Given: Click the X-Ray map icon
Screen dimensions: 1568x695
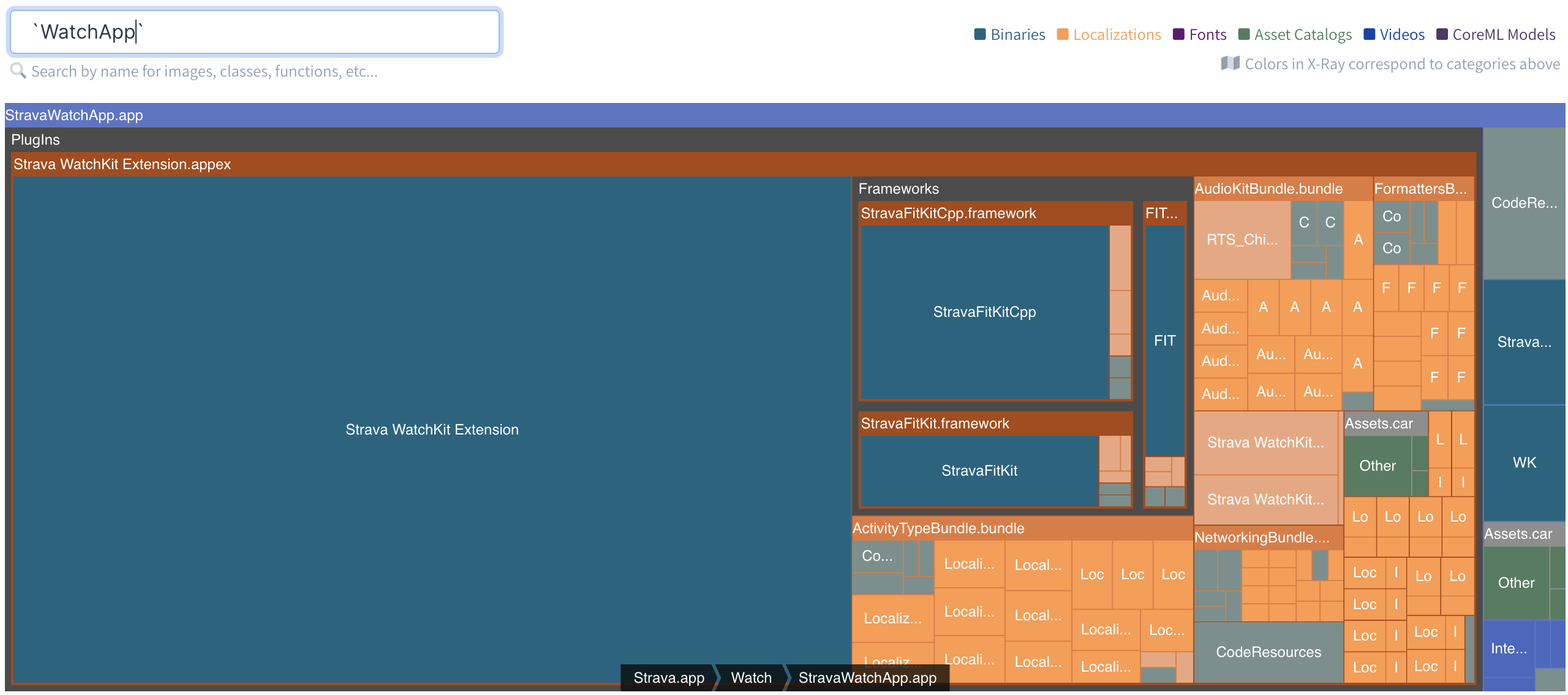Looking at the screenshot, I should (x=1229, y=64).
